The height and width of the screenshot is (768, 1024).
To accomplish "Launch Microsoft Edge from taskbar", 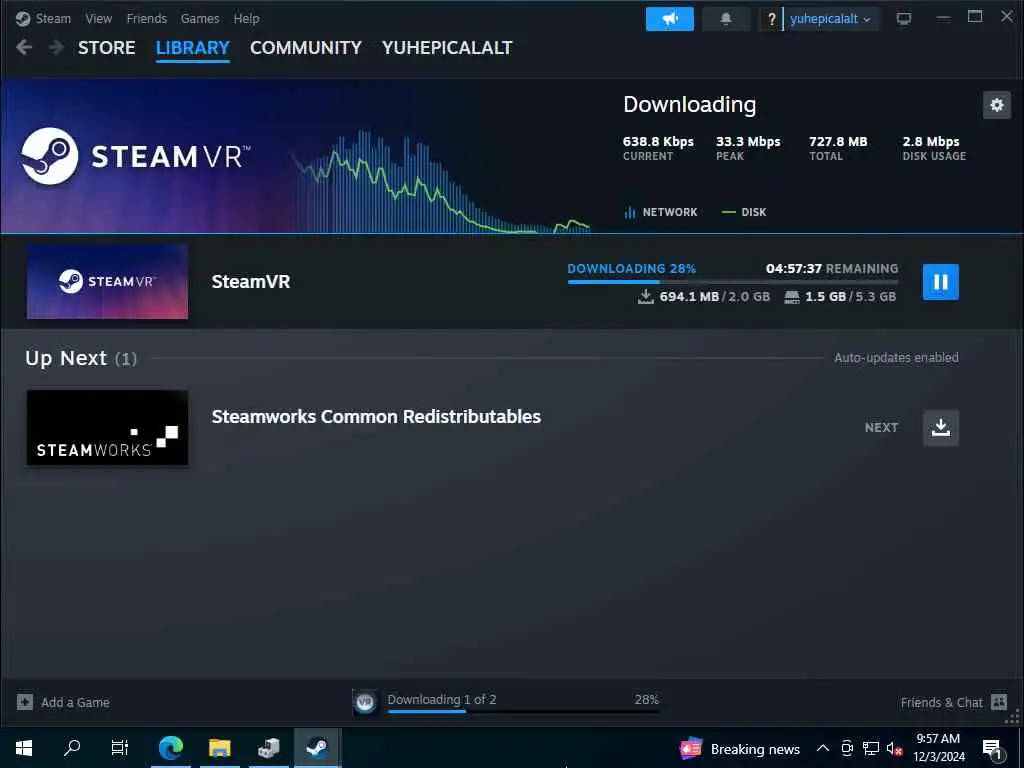I will tap(170, 748).
